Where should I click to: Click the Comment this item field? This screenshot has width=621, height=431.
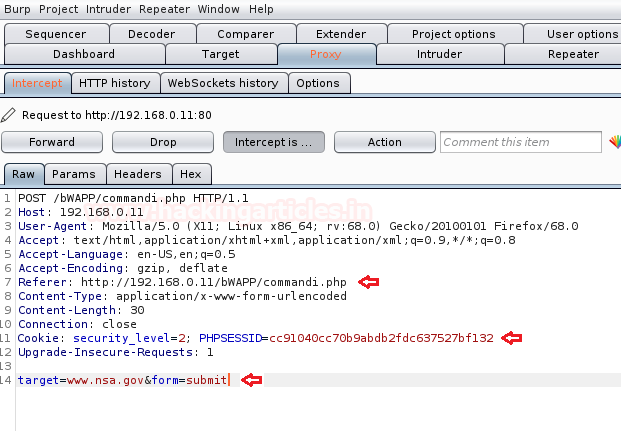tap(521, 142)
